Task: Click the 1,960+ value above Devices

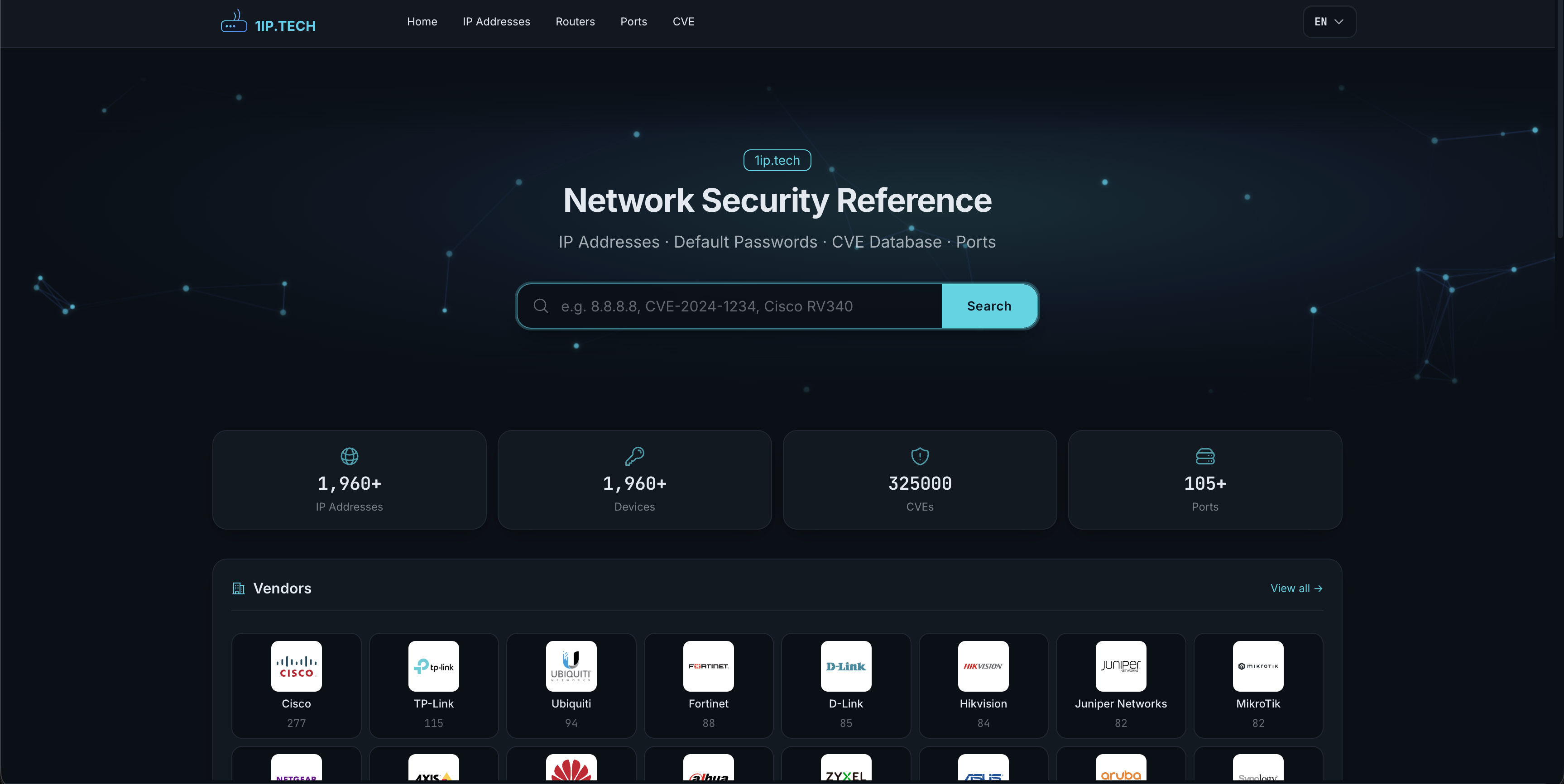Action: tap(634, 483)
